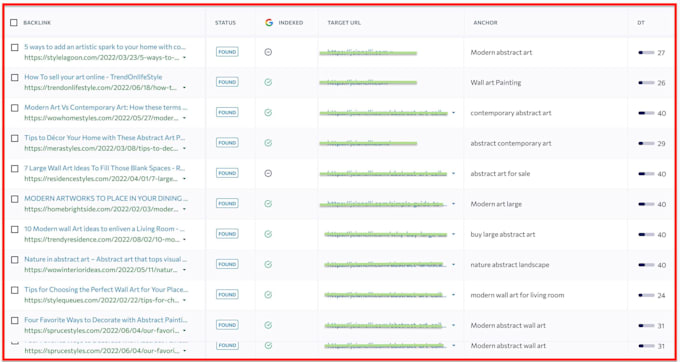Open target URL dropdown in abstract art for sale row
This screenshot has height=362, width=680.
[x=454, y=173]
